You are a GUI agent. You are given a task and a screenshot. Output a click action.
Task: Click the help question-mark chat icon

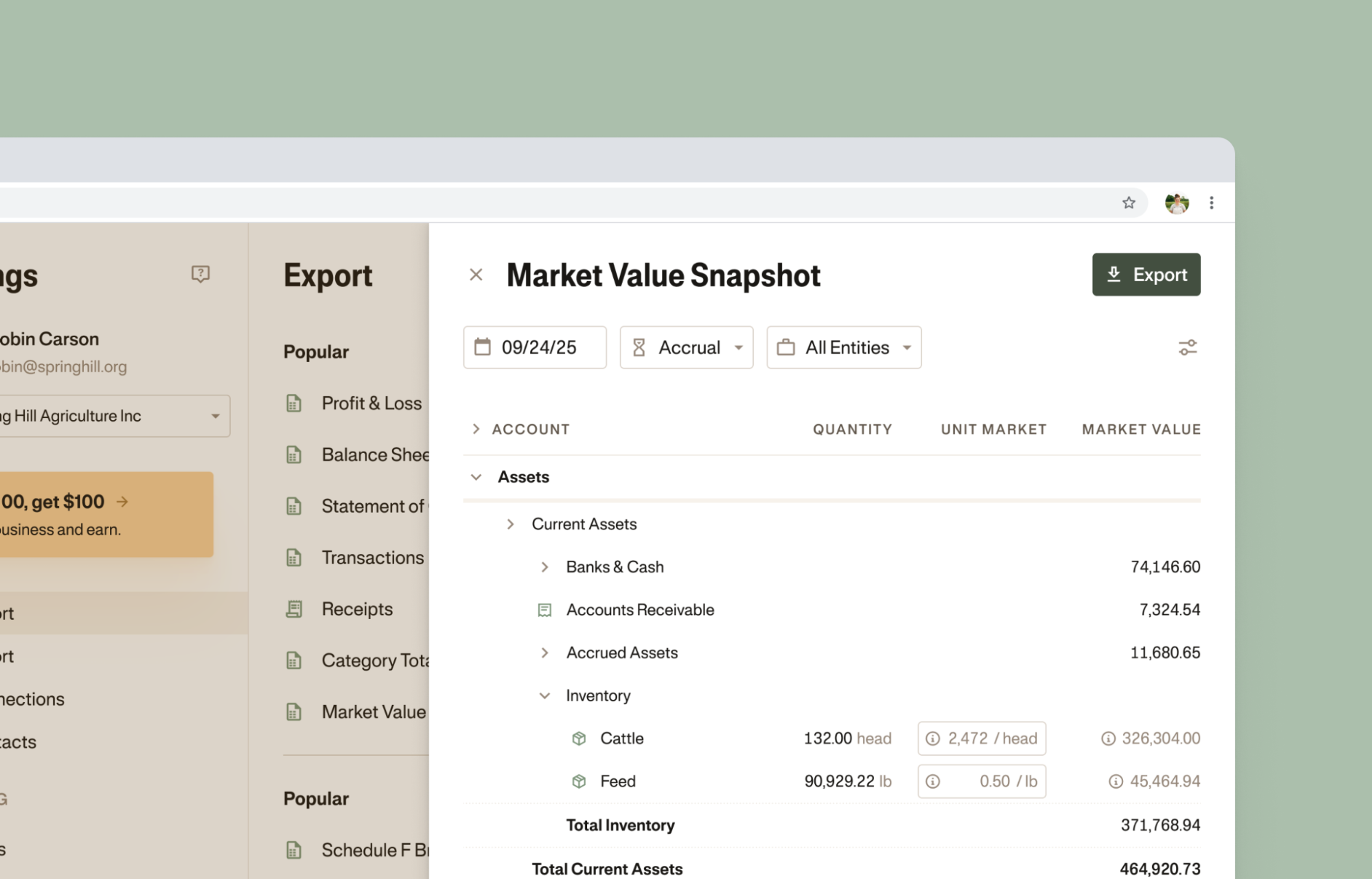(200, 274)
